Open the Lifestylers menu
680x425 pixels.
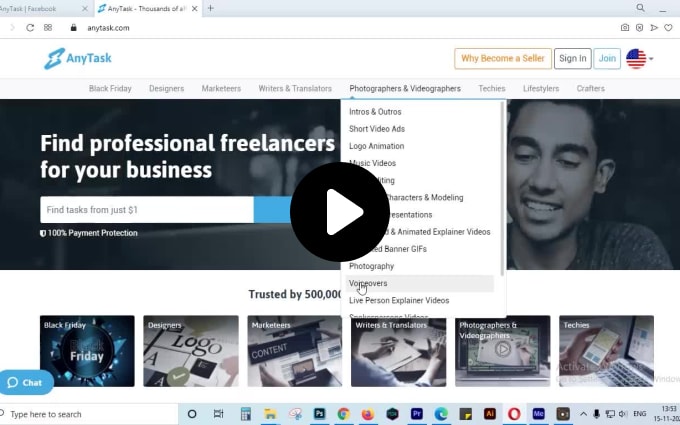(x=541, y=88)
